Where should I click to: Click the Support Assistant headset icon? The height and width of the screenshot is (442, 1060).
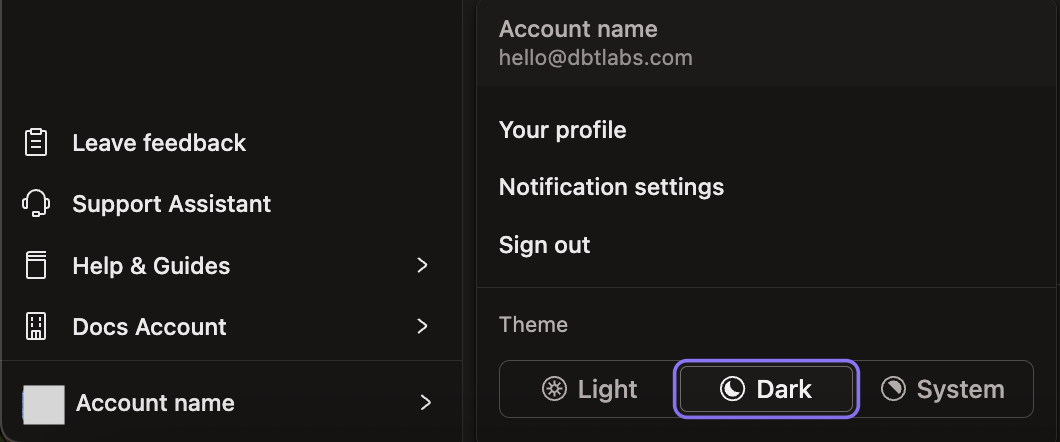pyautogui.click(x=36, y=204)
